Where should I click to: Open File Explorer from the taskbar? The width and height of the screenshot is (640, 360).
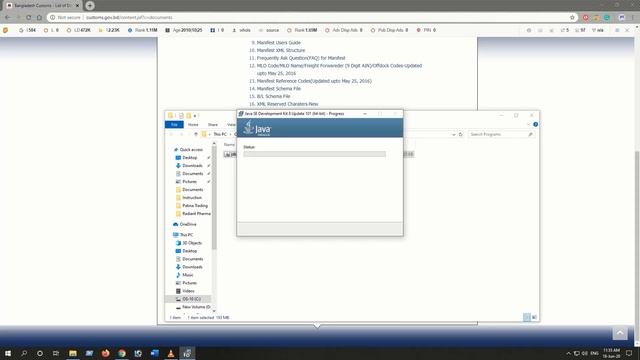pos(73,353)
